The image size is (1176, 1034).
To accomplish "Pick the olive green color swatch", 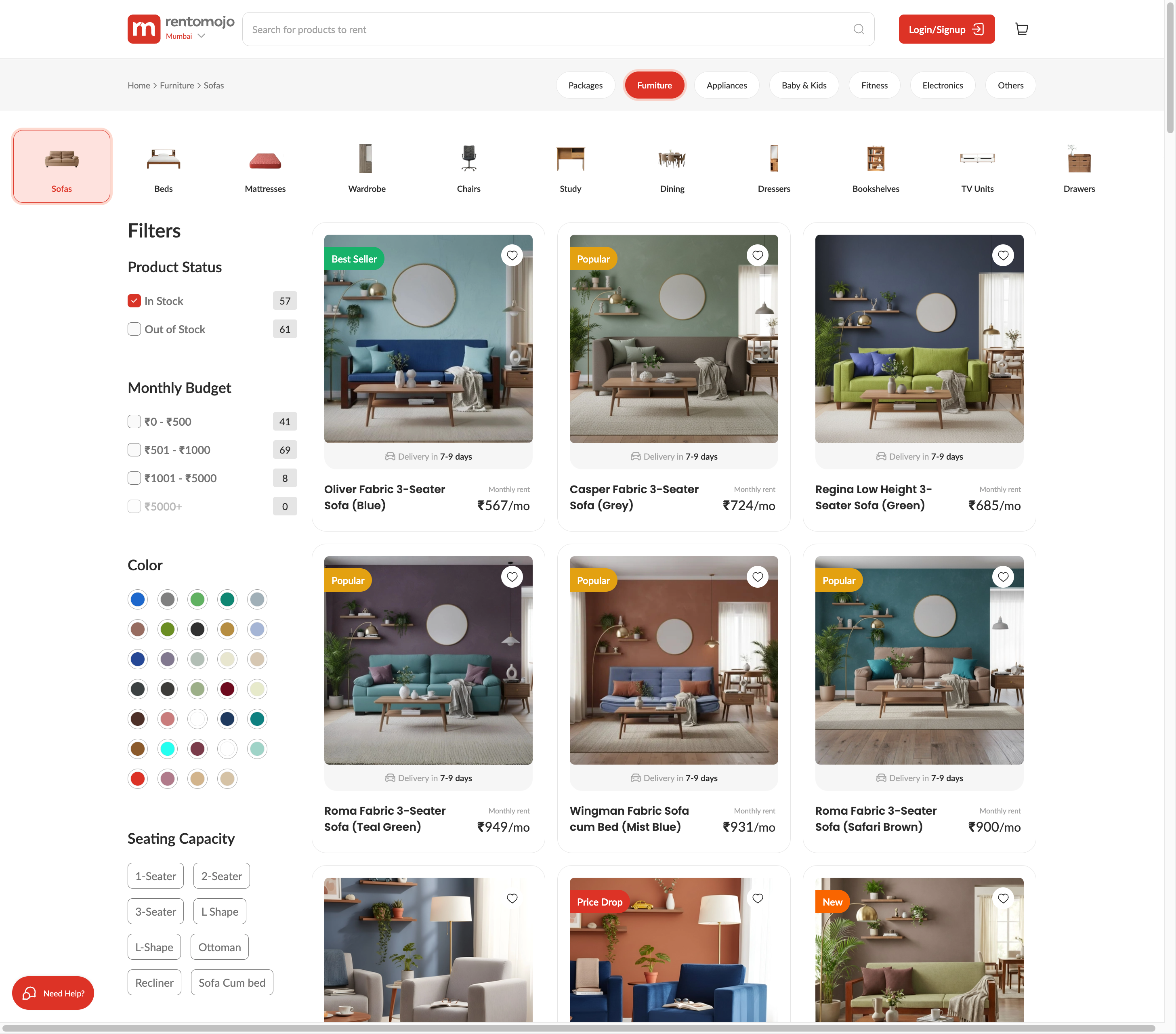I will pos(168,630).
